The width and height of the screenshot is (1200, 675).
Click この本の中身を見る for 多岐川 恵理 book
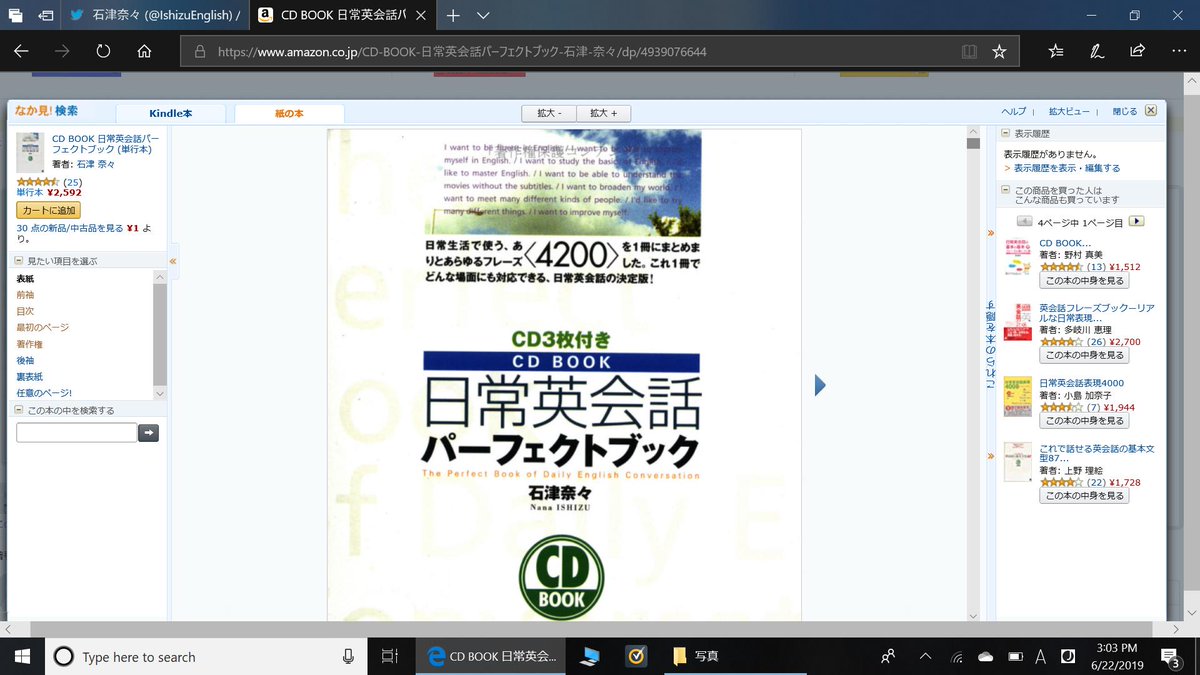pos(1084,355)
